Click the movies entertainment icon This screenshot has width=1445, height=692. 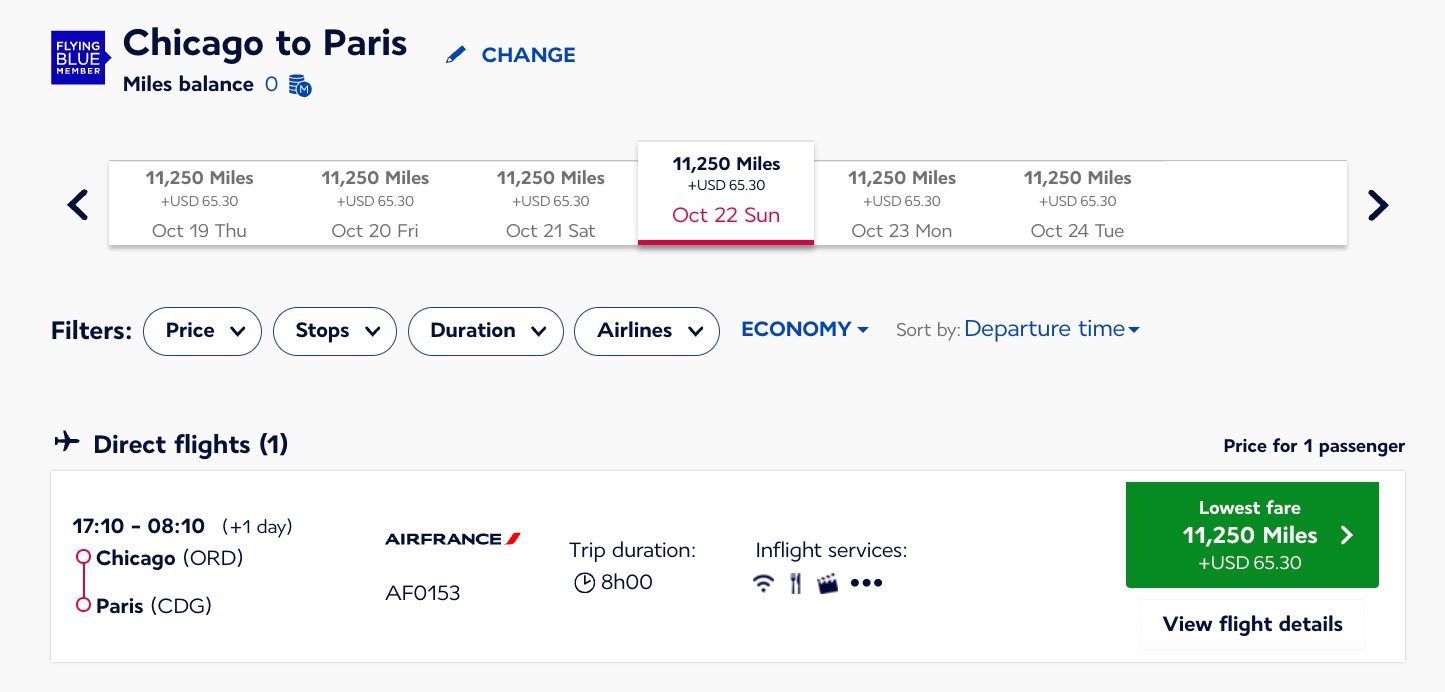(827, 583)
